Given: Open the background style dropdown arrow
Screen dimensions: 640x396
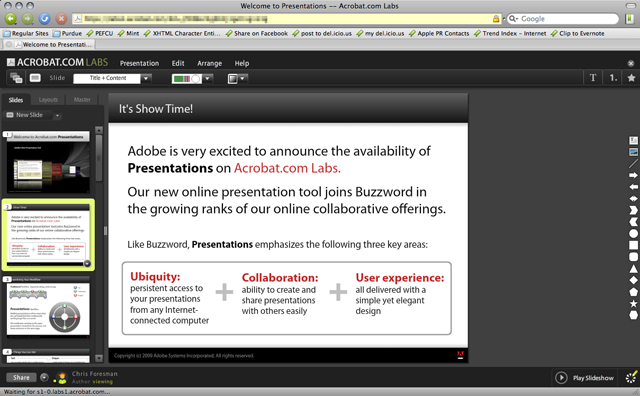Looking at the screenshot, I should coord(243,78).
